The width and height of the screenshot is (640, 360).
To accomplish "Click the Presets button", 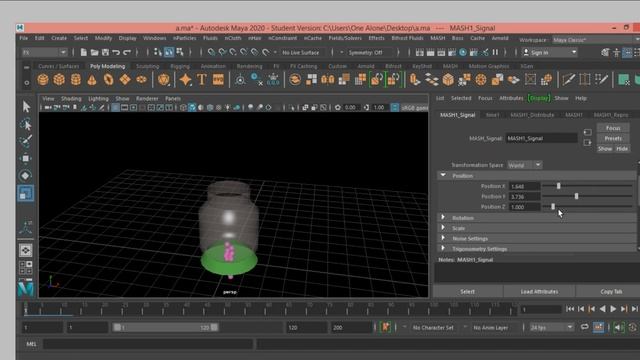I will click(x=613, y=138).
